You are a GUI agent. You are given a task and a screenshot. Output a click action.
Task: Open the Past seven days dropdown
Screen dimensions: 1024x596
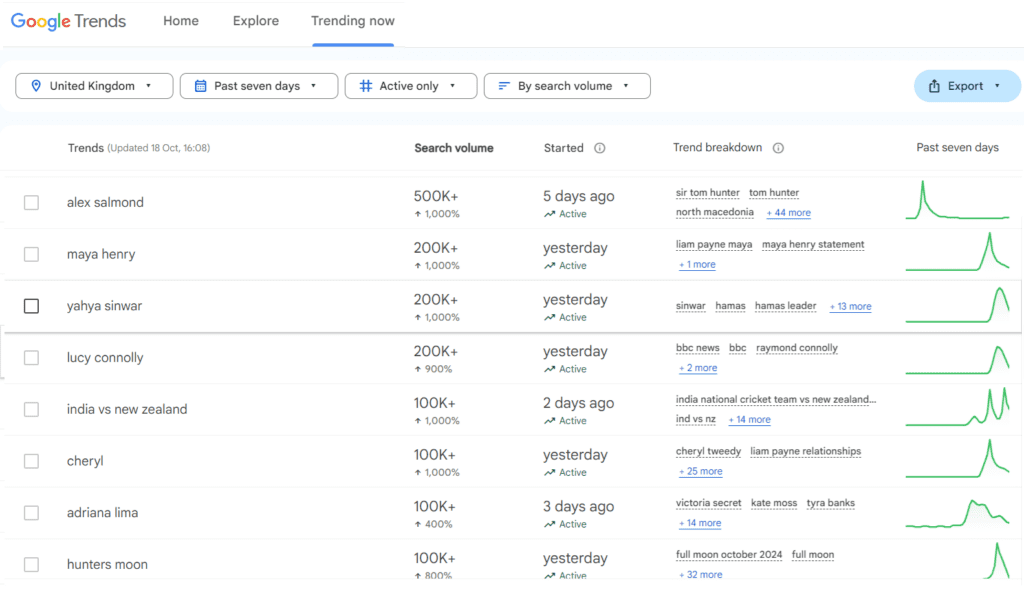259,86
